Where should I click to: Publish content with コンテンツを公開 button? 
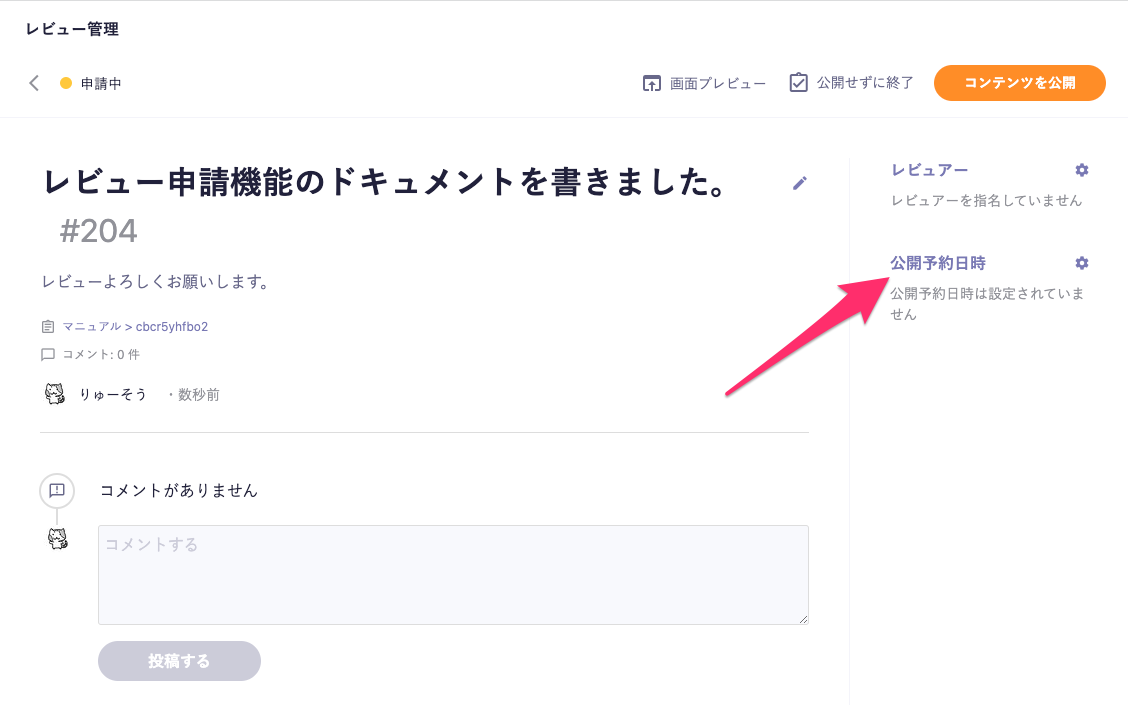click(x=1019, y=83)
